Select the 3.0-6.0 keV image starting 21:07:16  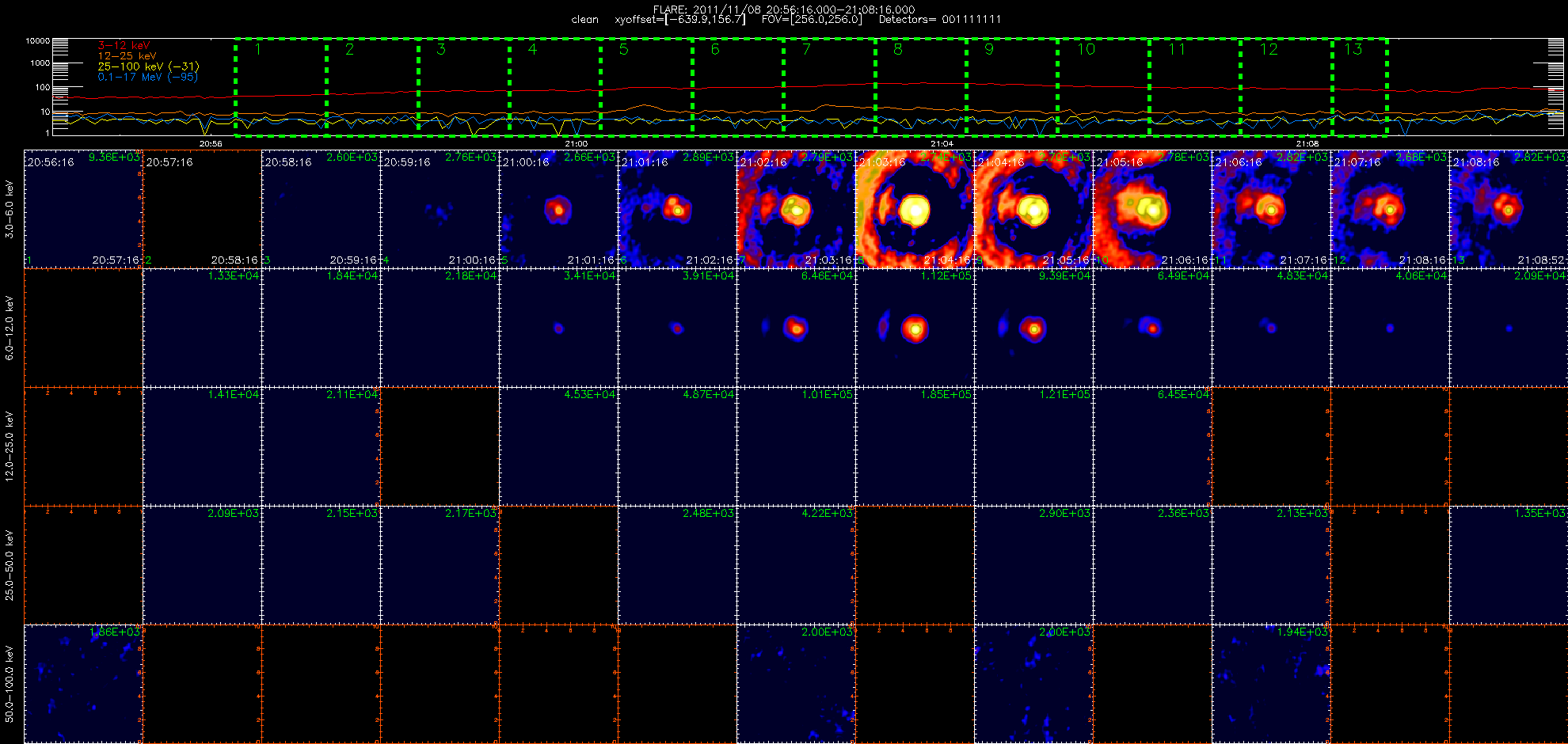coord(1390,209)
